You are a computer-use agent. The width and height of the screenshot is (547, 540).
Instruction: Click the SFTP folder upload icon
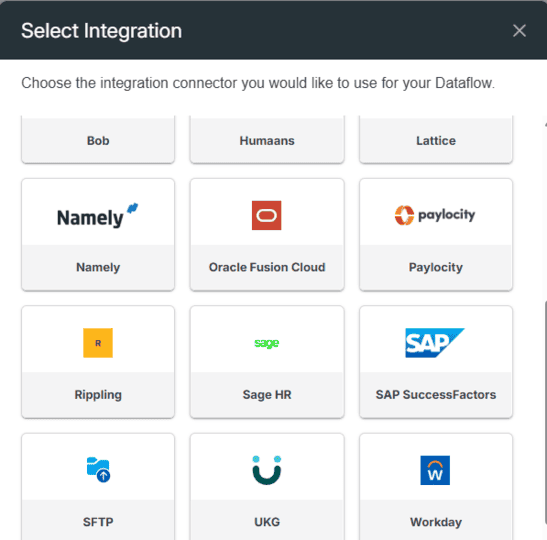click(x=98, y=470)
